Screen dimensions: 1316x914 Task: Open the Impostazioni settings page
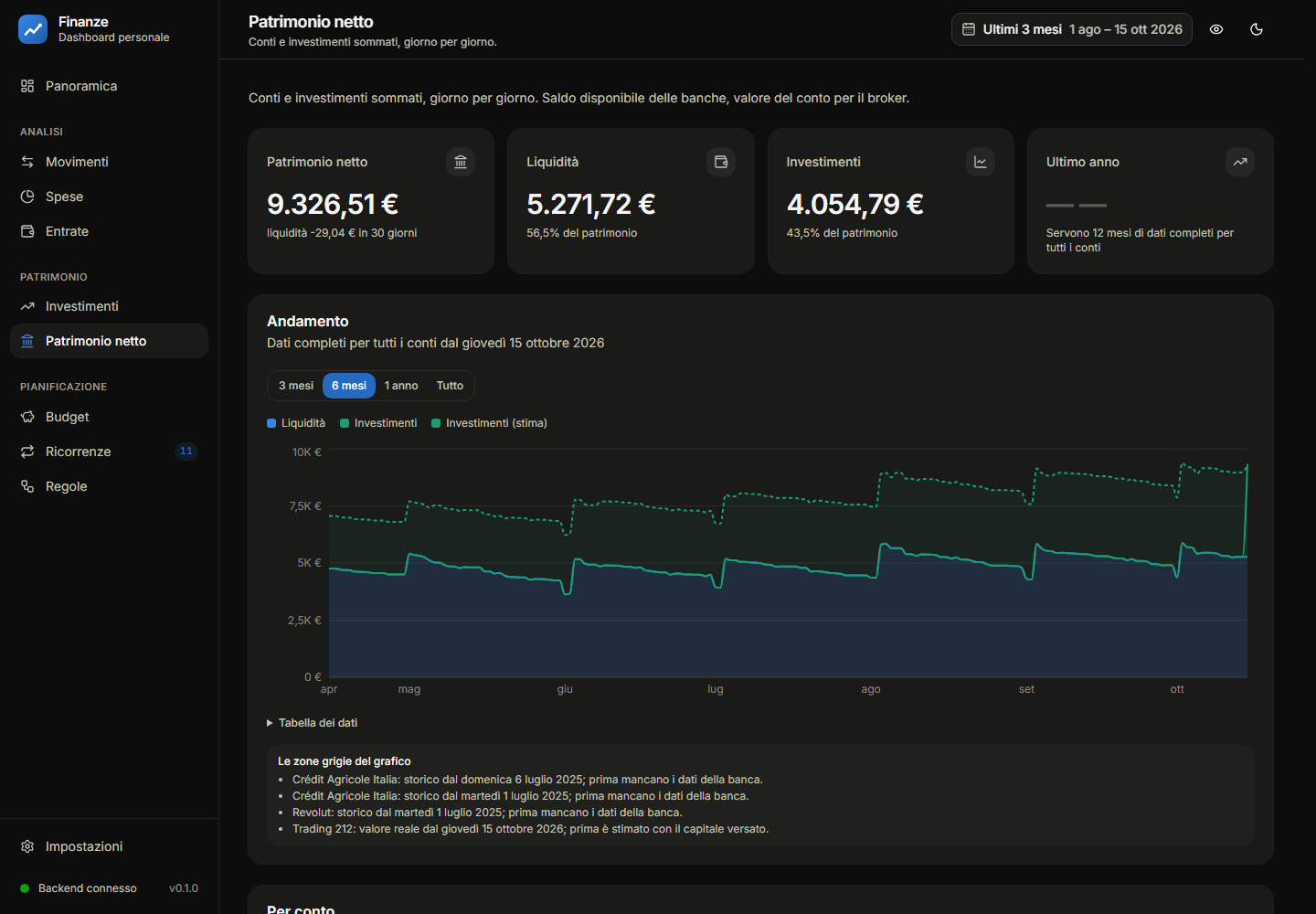[x=109, y=846]
